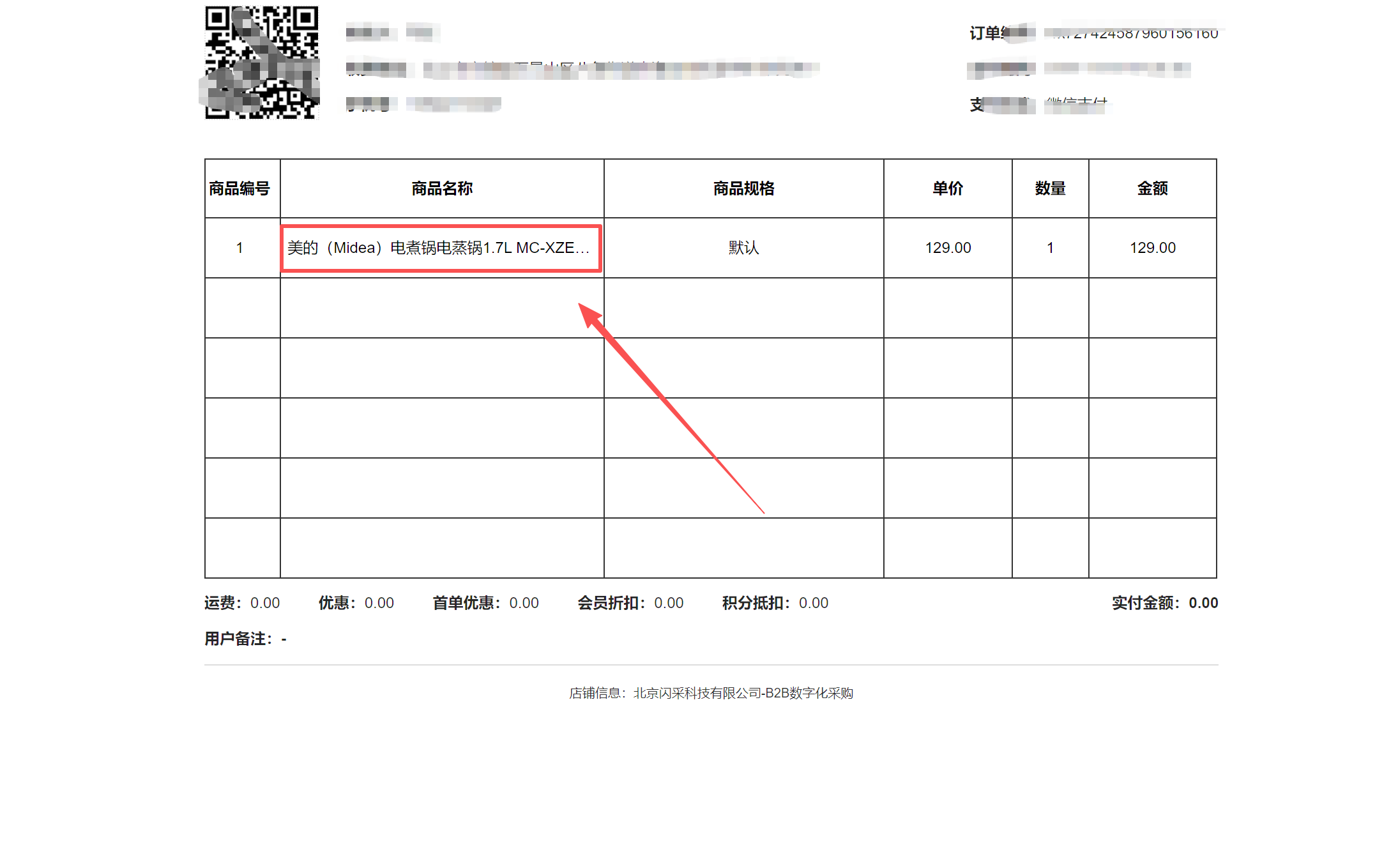The image size is (1398, 868).
Task: Click the 运费 0.00 label
Action: (x=242, y=603)
